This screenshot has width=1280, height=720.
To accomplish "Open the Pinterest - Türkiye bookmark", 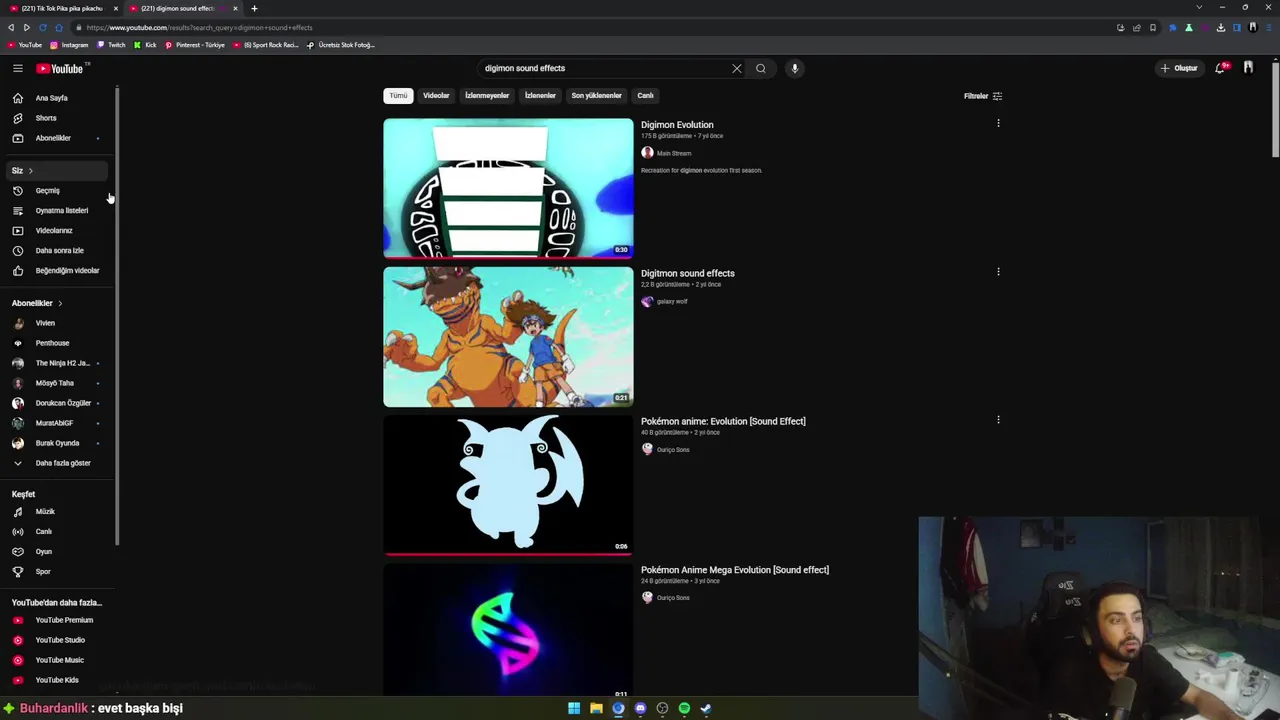I will point(195,45).
